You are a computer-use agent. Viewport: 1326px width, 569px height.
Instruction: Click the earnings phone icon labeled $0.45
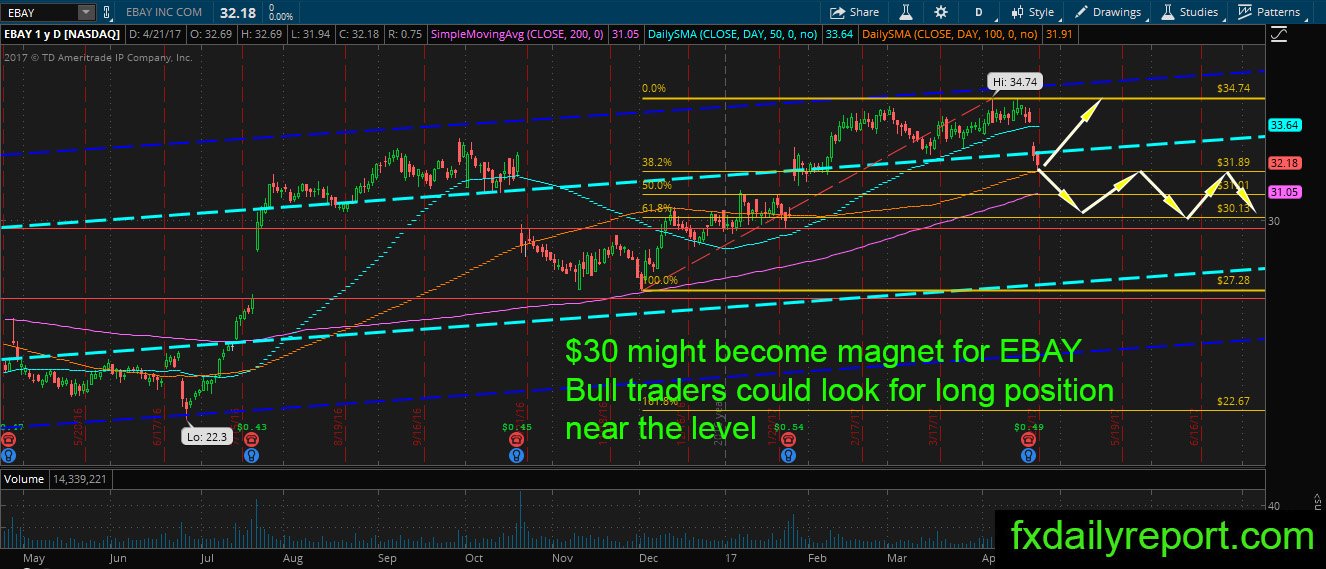click(516, 439)
